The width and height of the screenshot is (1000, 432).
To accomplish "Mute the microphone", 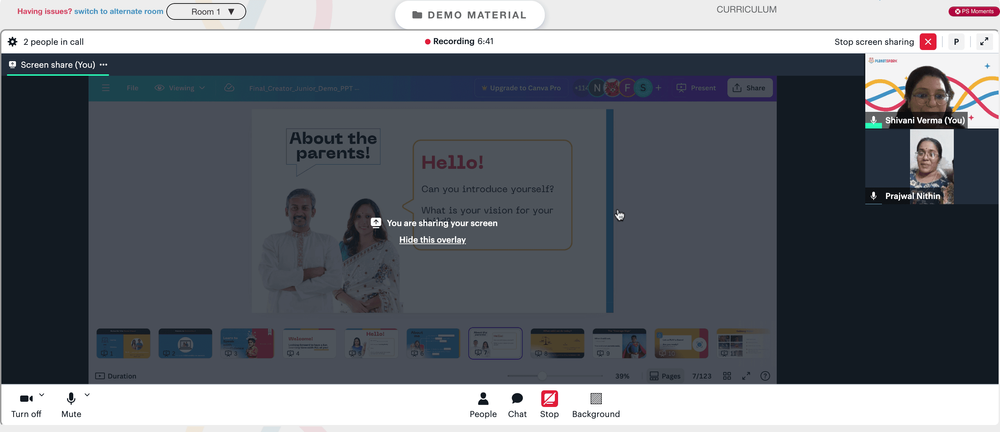I will tap(71, 405).
